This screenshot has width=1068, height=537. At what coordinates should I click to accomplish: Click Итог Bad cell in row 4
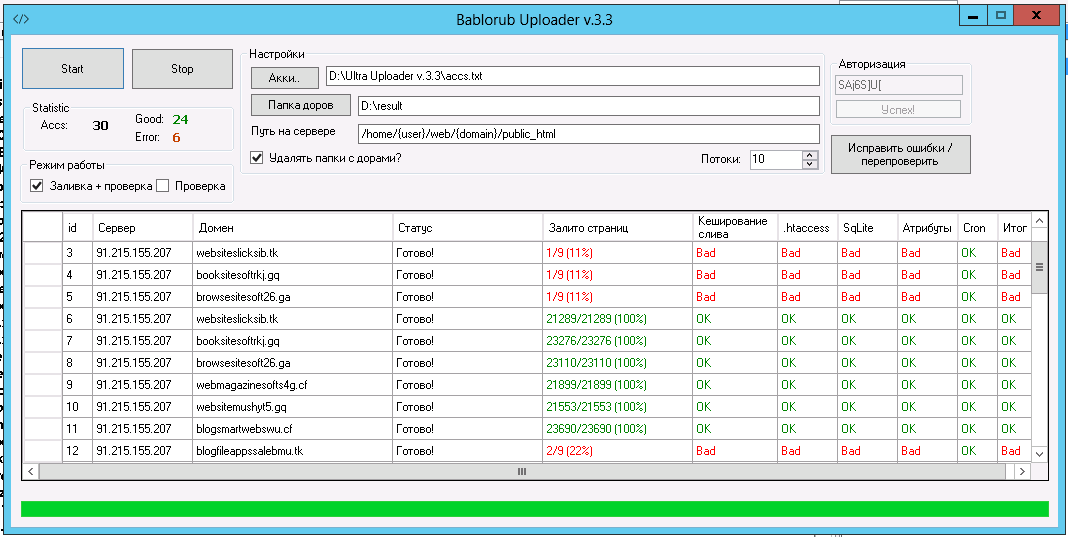[1015, 275]
